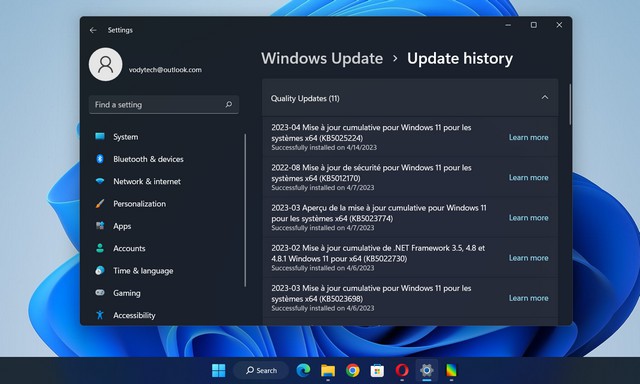Viewport: 640px width, 384px height.
Task: Click the taskbar Search box
Action: click(261, 371)
